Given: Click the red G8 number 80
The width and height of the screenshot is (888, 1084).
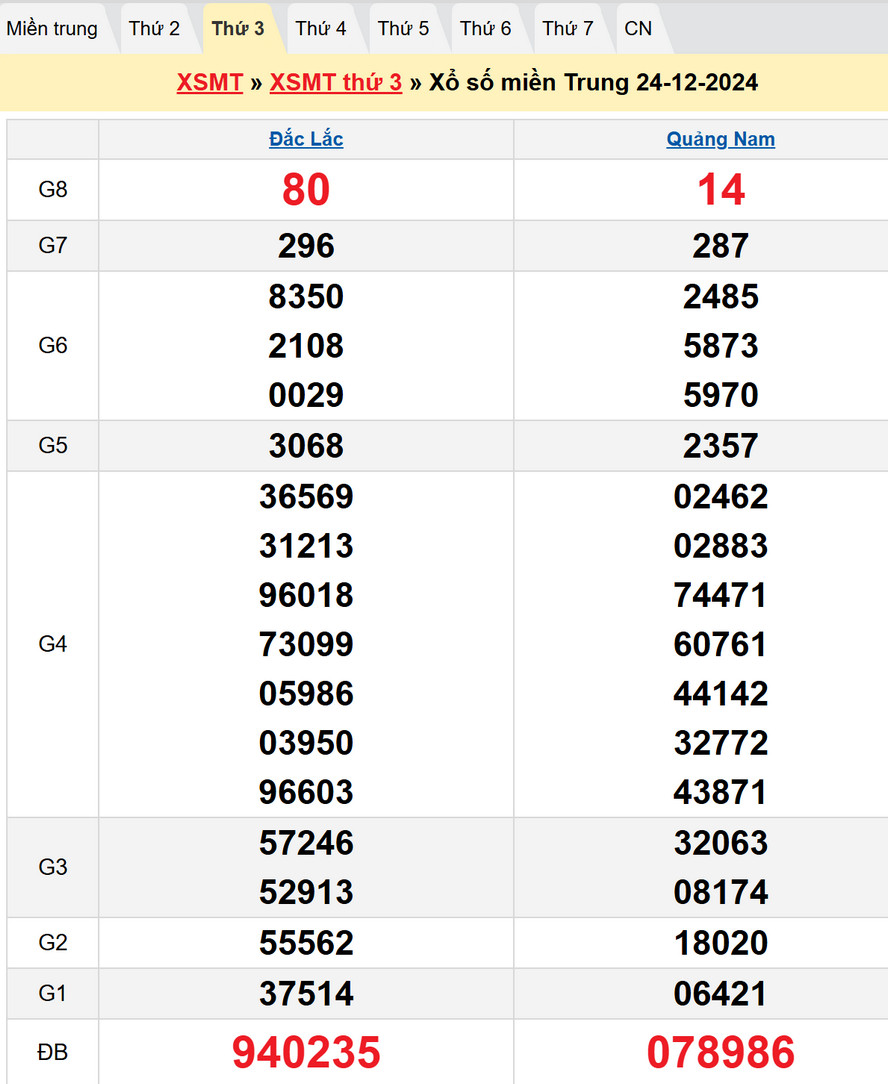Looking at the screenshot, I should tap(306, 189).
